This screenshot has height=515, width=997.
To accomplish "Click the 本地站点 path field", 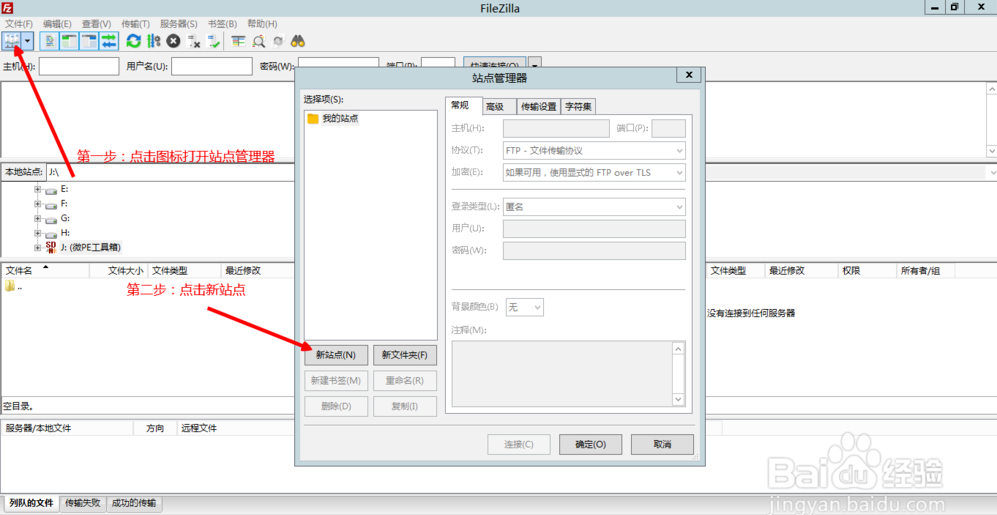I will (170, 172).
